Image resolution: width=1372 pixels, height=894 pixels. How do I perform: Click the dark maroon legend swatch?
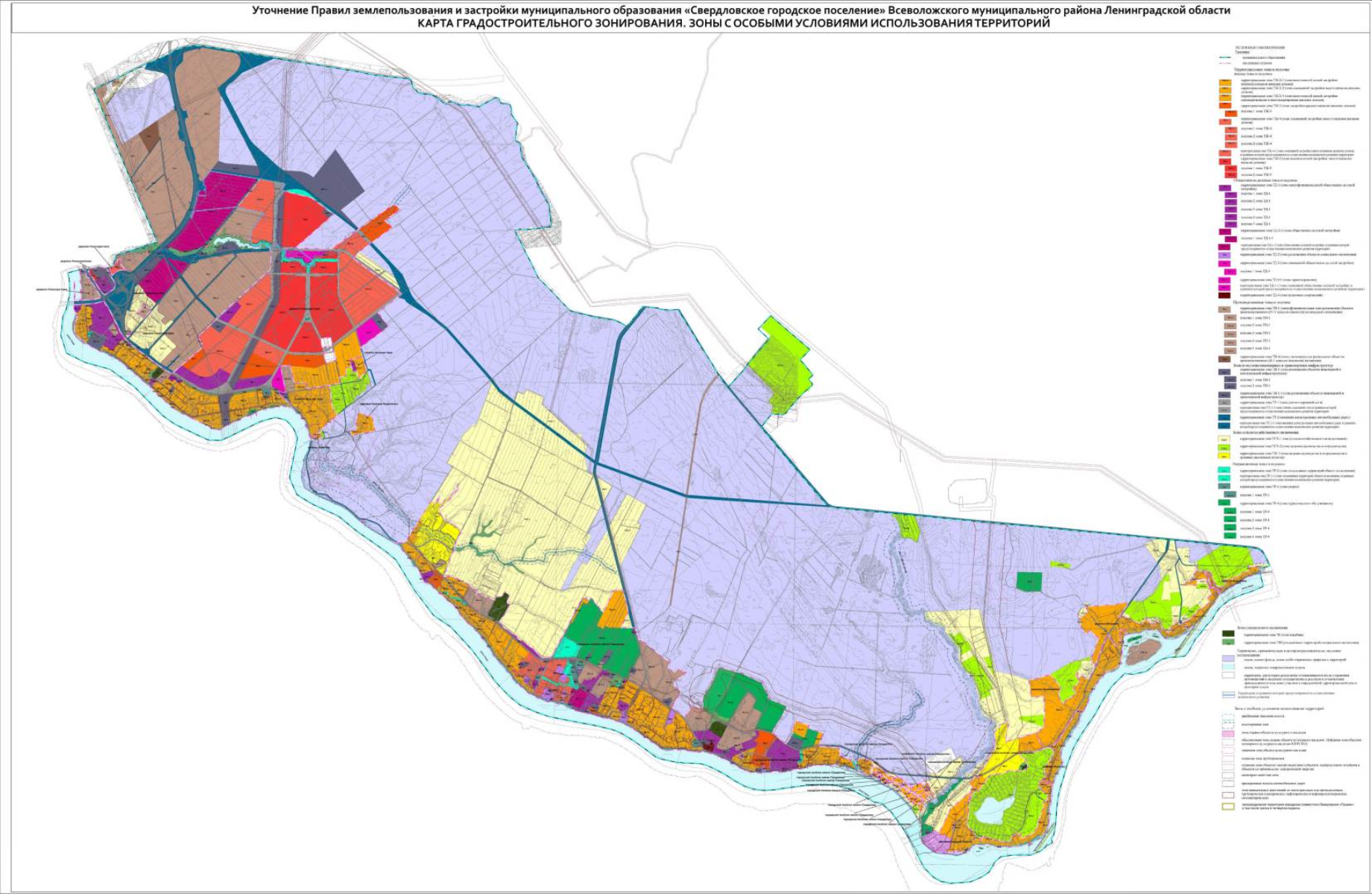[1224, 295]
